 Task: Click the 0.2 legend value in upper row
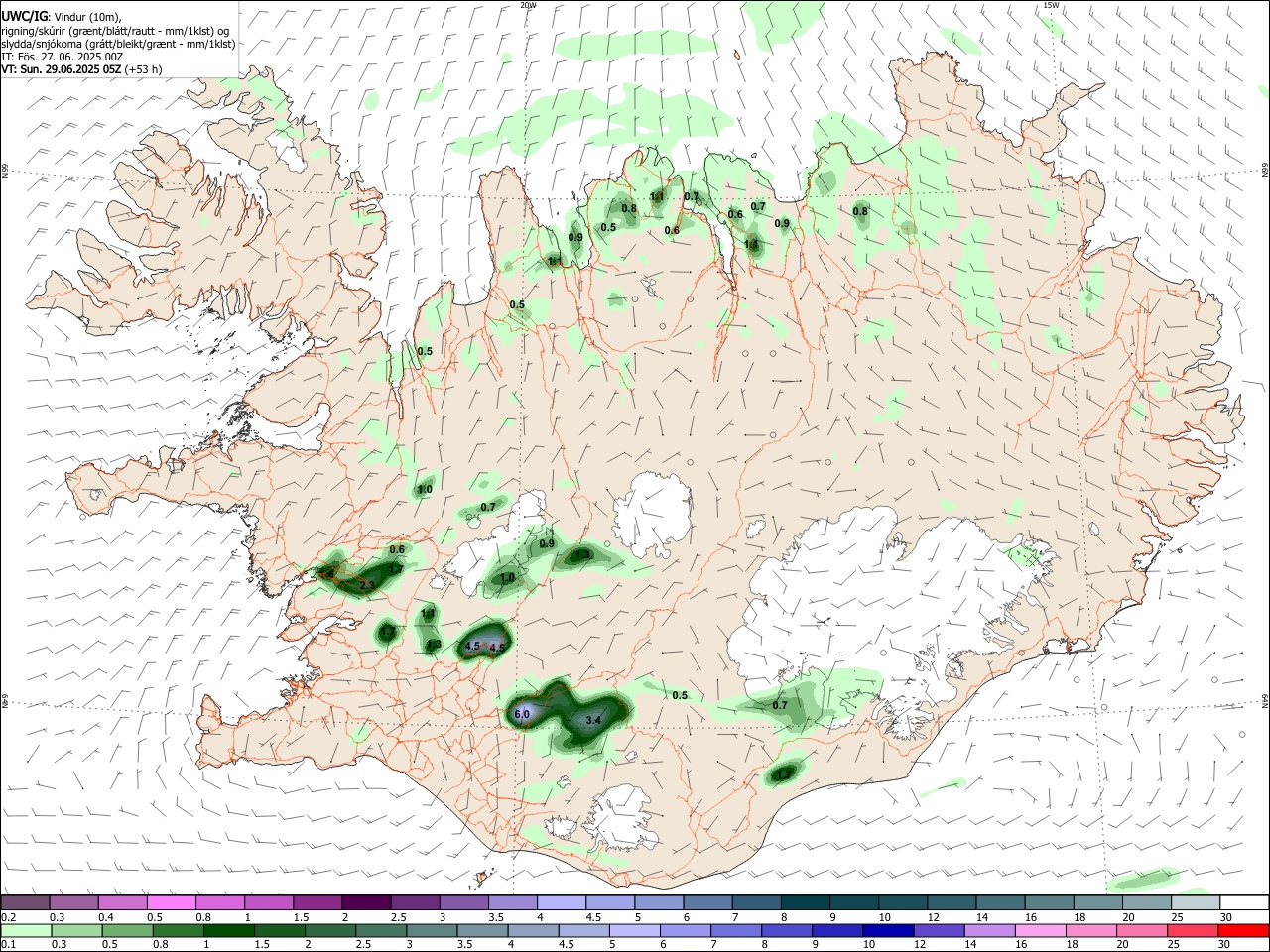(x=7, y=917)
